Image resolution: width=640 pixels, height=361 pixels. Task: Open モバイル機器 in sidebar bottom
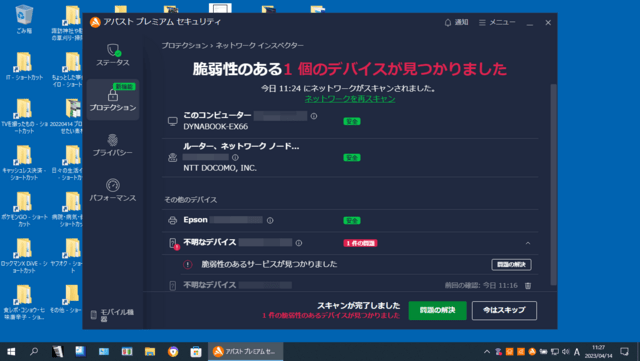click(113, 315)
